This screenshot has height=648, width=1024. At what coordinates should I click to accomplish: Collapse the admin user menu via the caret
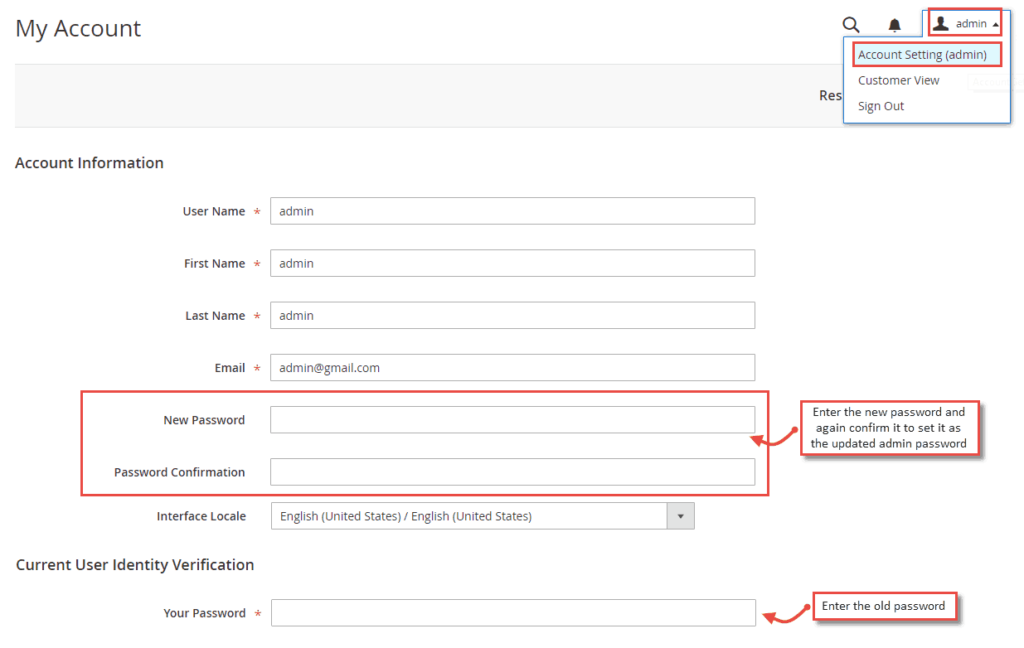pyautogui.click(x=996, y=23)
